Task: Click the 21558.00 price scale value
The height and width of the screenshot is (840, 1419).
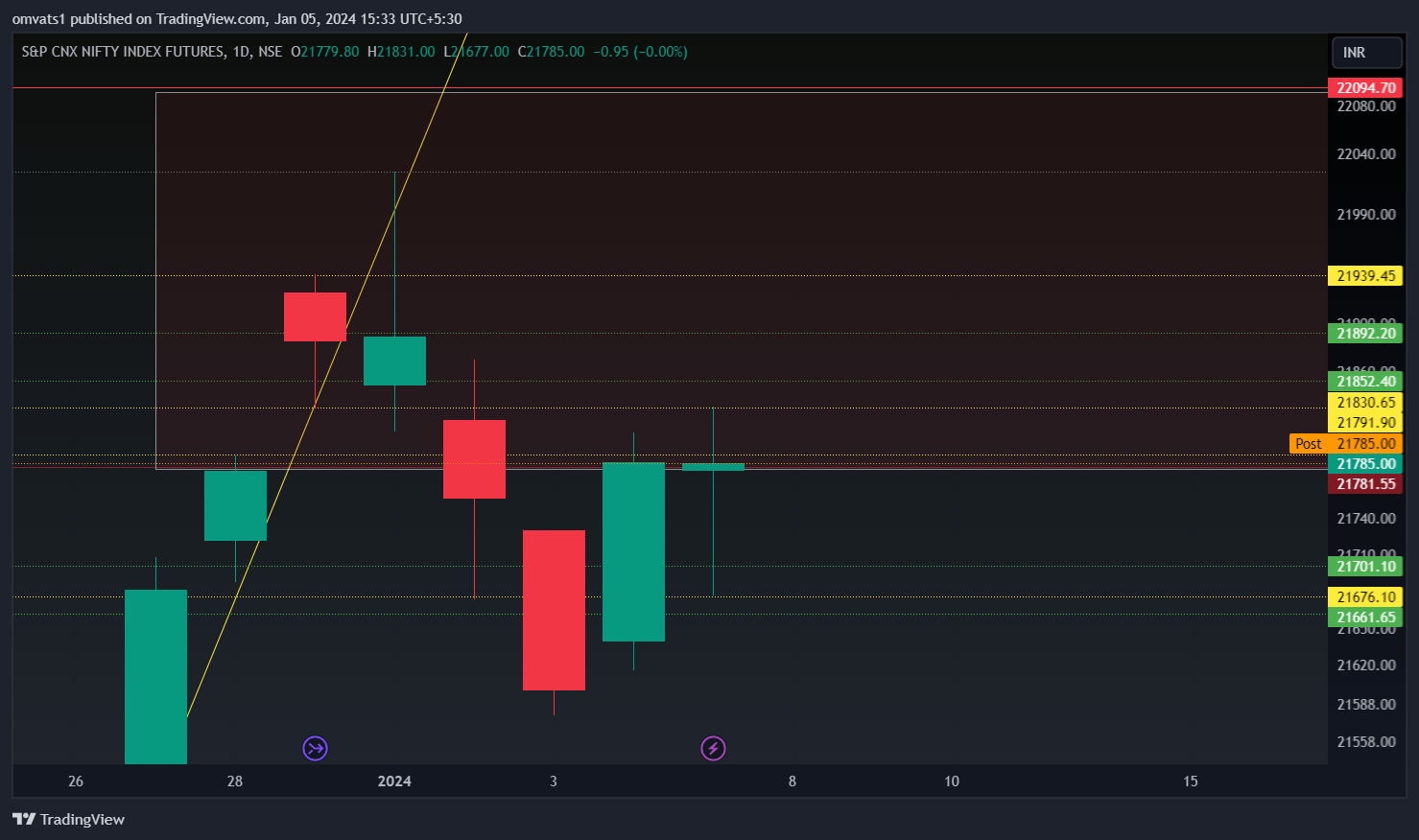Action: 1366,742
